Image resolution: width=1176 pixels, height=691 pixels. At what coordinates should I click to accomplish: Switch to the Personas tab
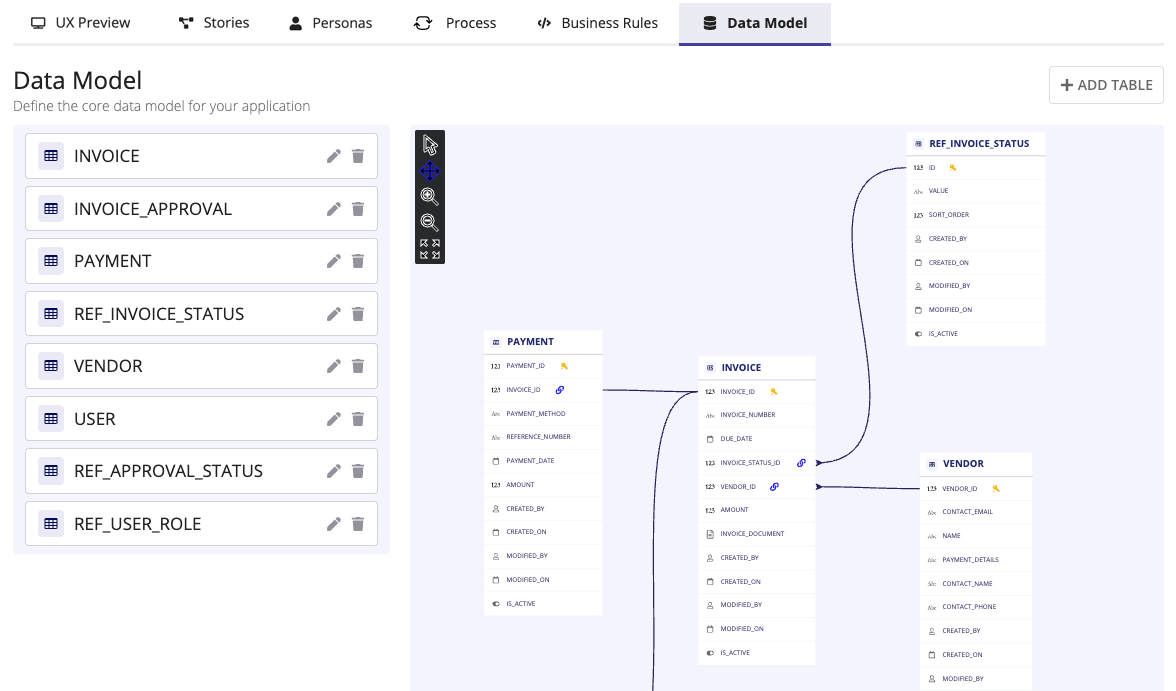(331, 23)
